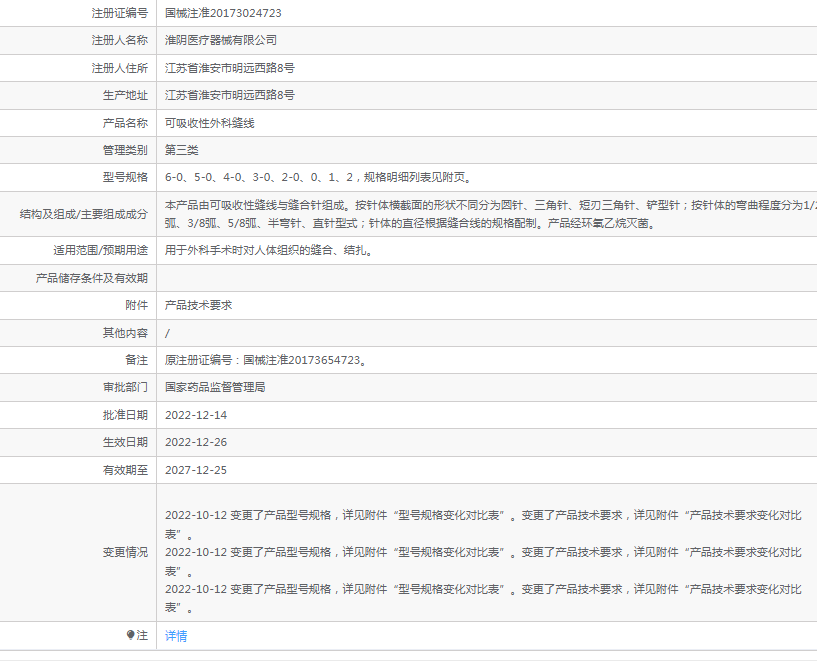Open the 详情 link in the 注 row
This screenshot has width=817, height=661.
coord(176,635)
